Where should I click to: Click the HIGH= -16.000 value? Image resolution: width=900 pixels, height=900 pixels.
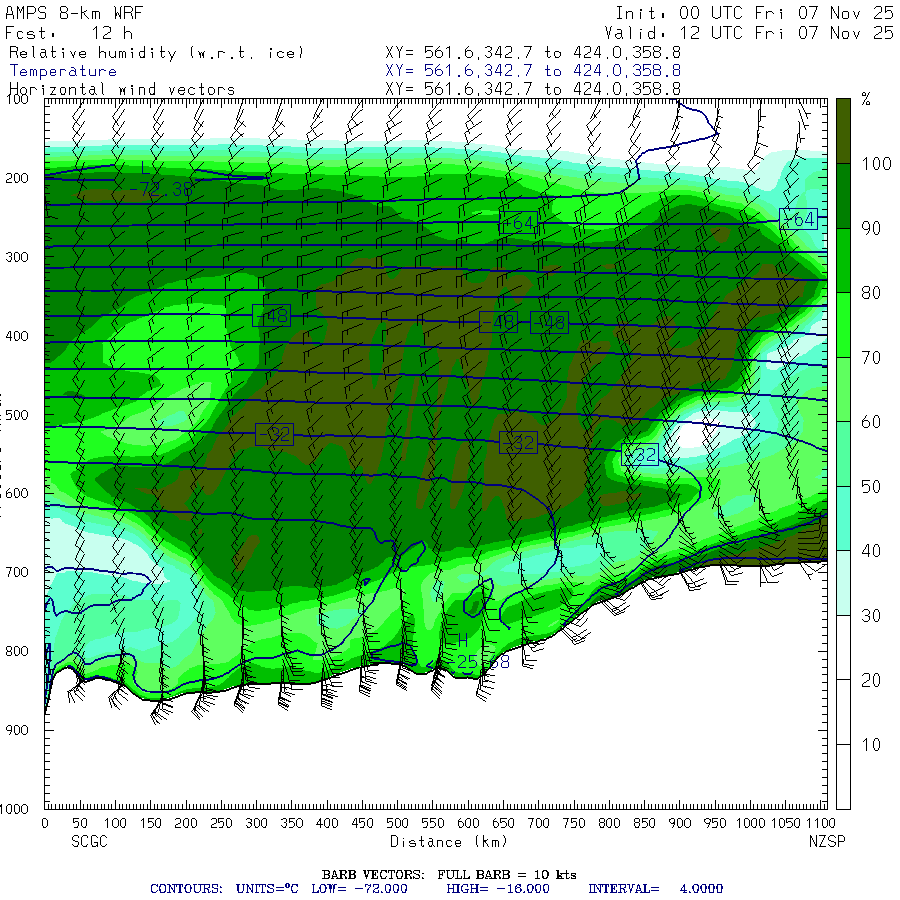pos(498,889)
